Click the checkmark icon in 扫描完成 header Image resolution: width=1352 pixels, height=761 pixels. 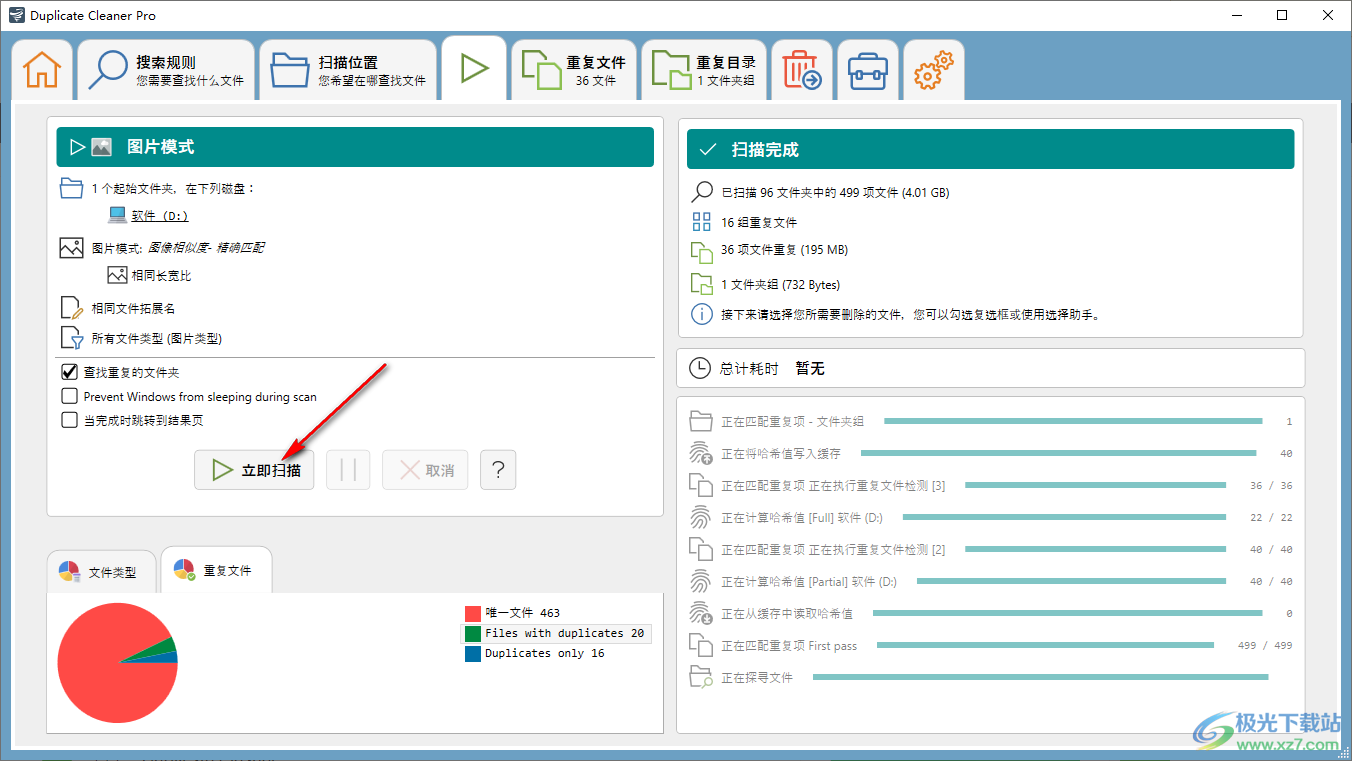708,149
